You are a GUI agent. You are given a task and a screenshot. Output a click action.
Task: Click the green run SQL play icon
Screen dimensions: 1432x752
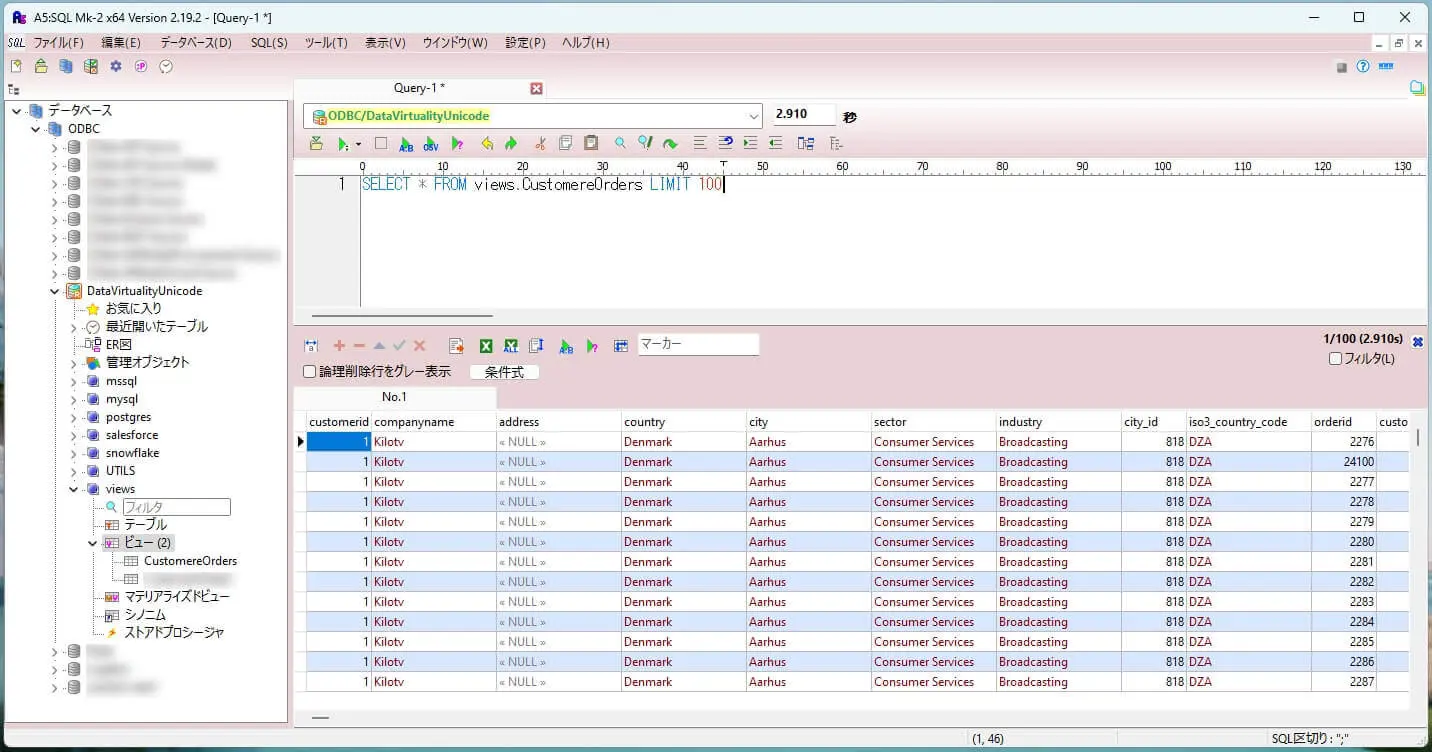(x=343, y=144)
